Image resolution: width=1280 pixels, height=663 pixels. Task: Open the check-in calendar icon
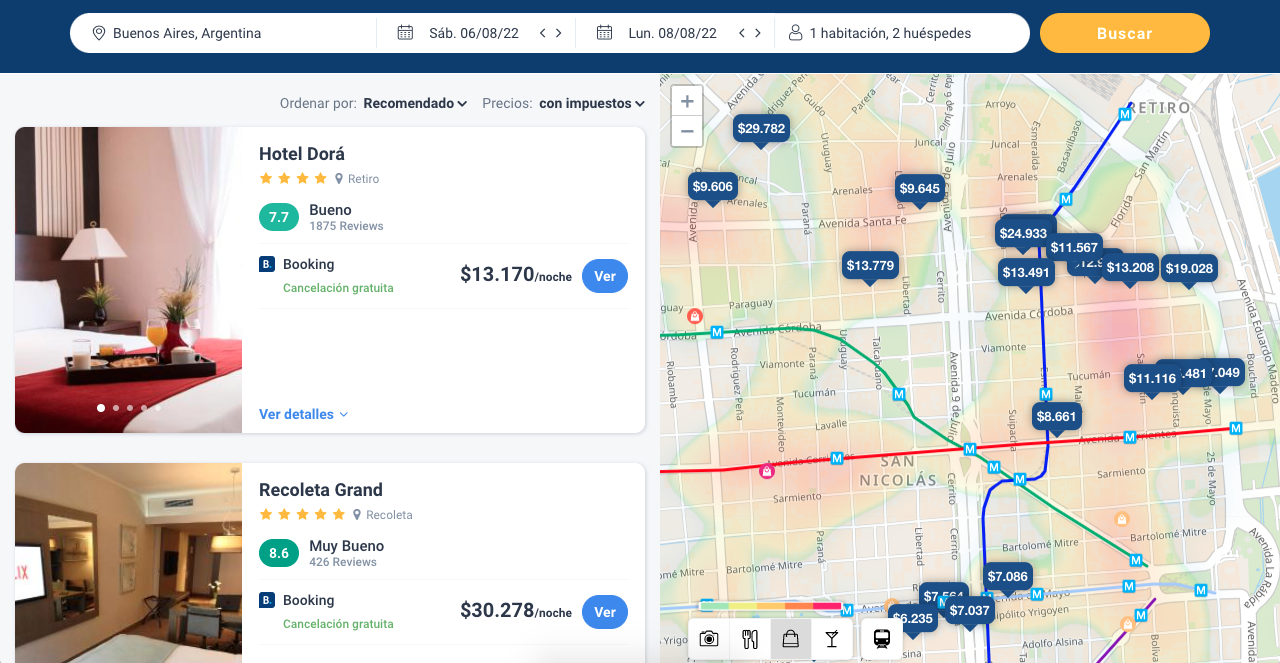coord(405,33)
